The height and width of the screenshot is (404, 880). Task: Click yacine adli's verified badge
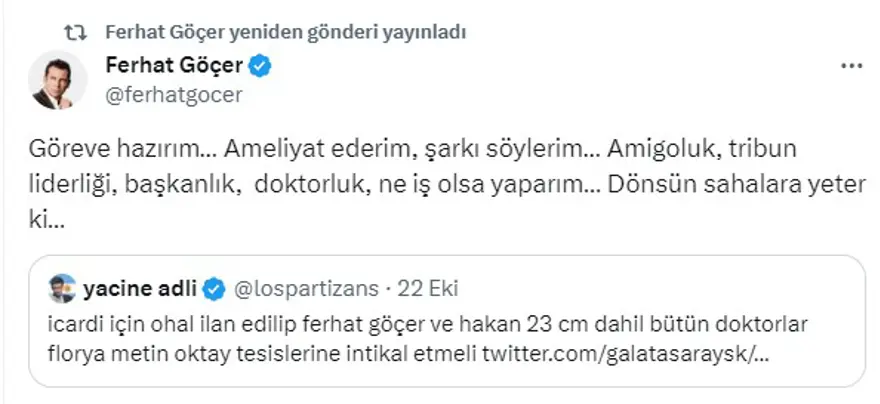point(214,290)
